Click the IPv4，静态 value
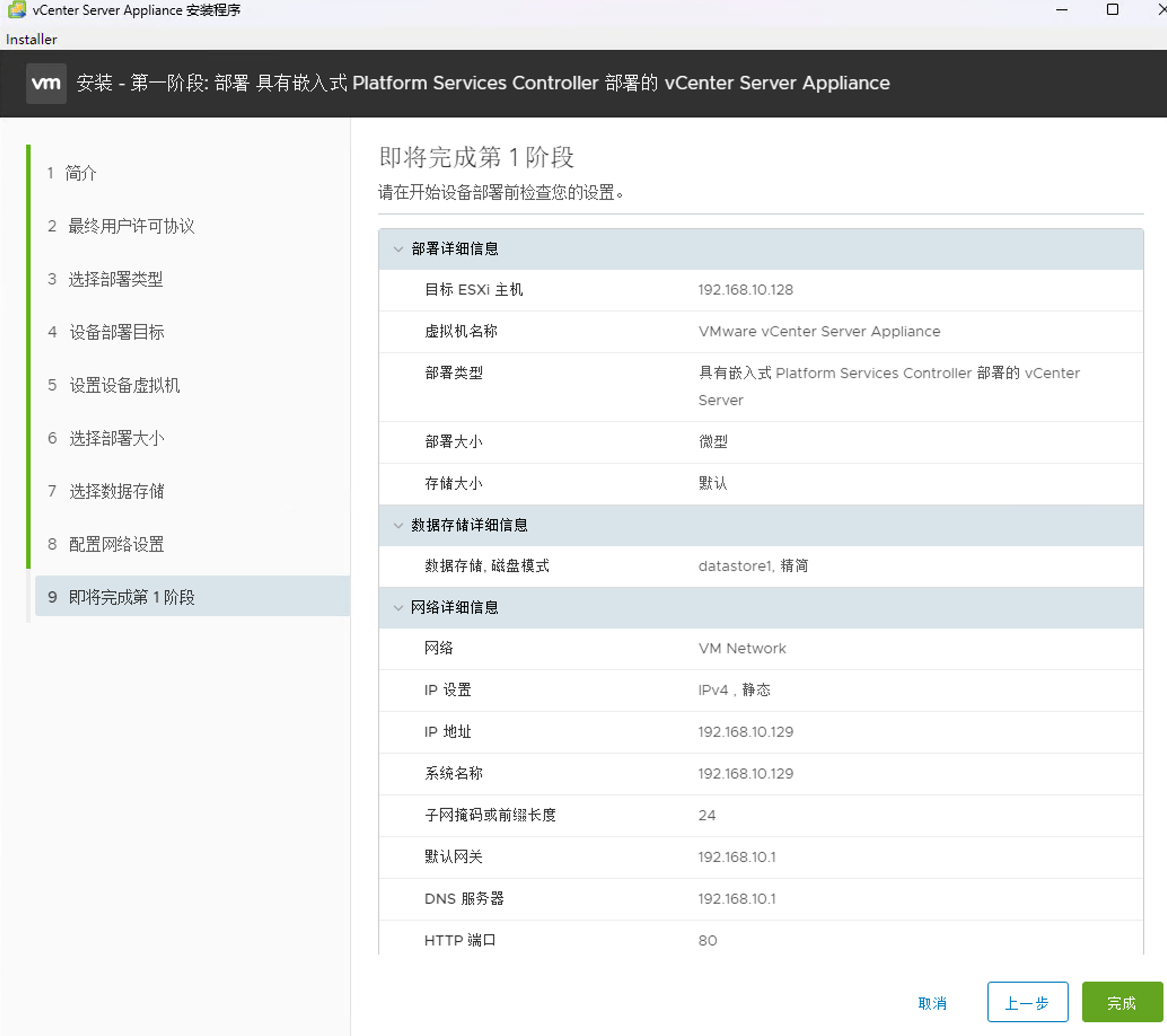This screenshot has width=1167, height=1036. [x=734, y=690]
